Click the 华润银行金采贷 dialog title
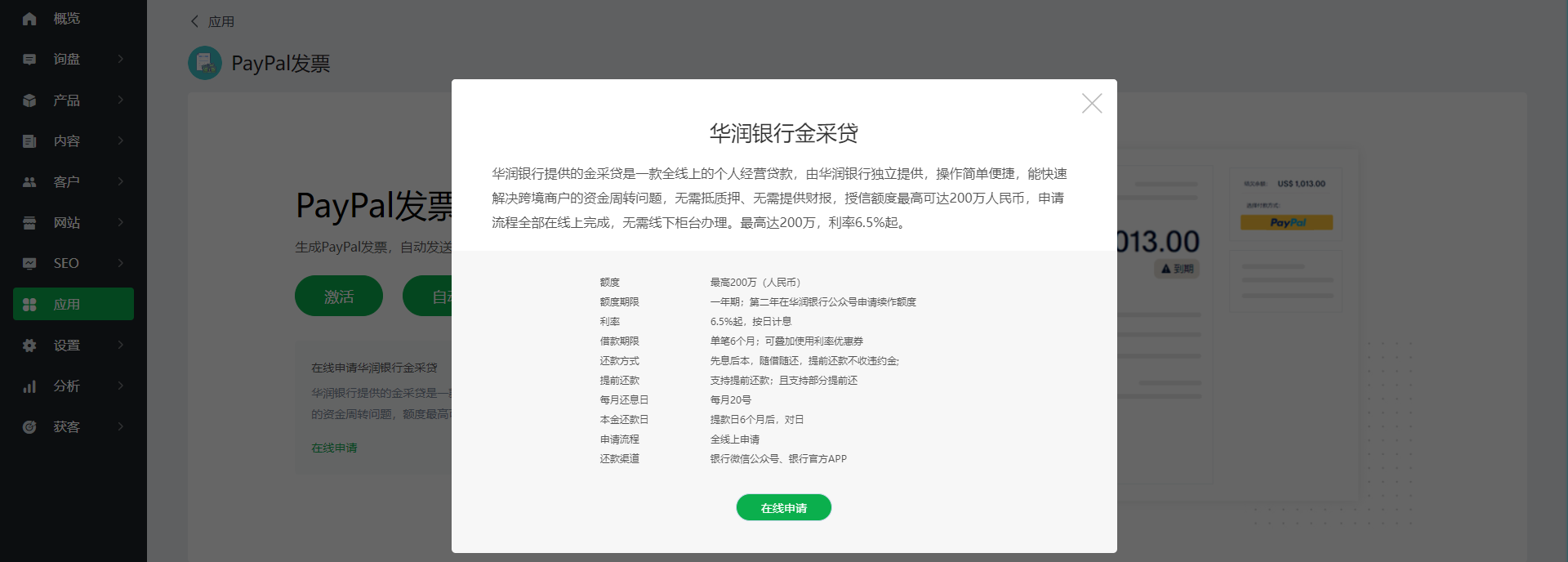The height and width of the screenshot is (562, 1568). 784,133
